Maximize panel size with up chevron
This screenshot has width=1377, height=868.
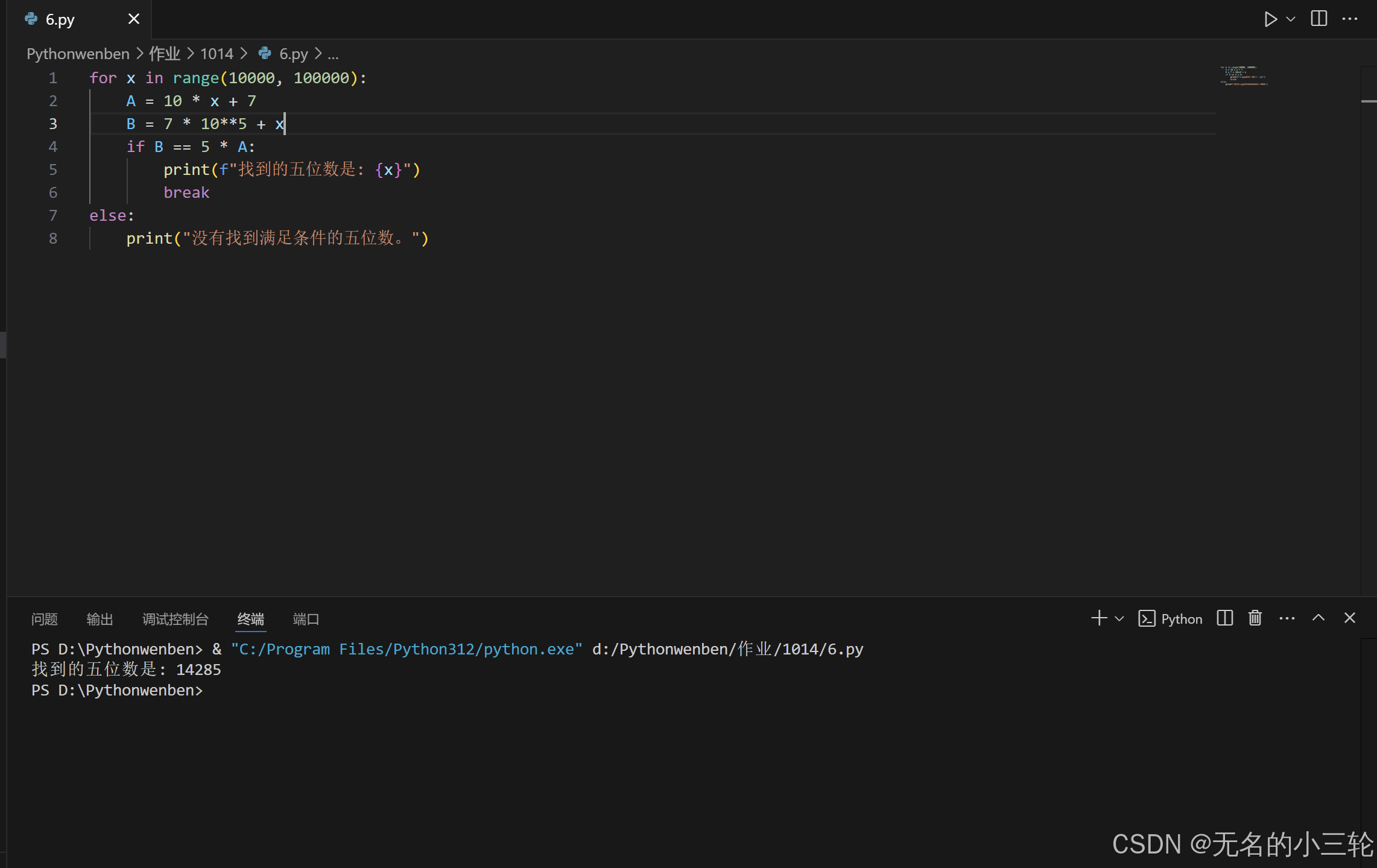1318,618
